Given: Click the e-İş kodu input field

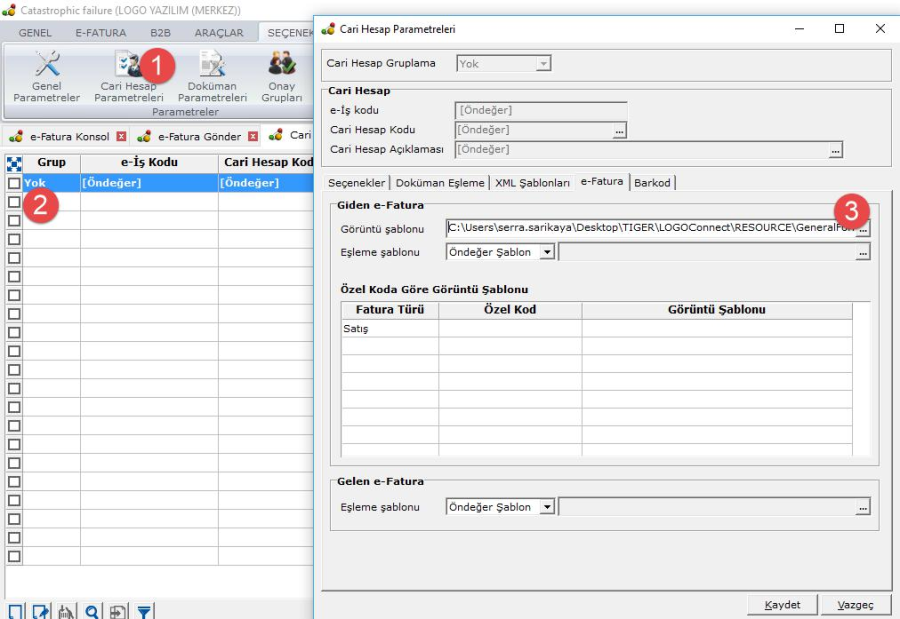Looking at the screenshot, I should [541, 110].
